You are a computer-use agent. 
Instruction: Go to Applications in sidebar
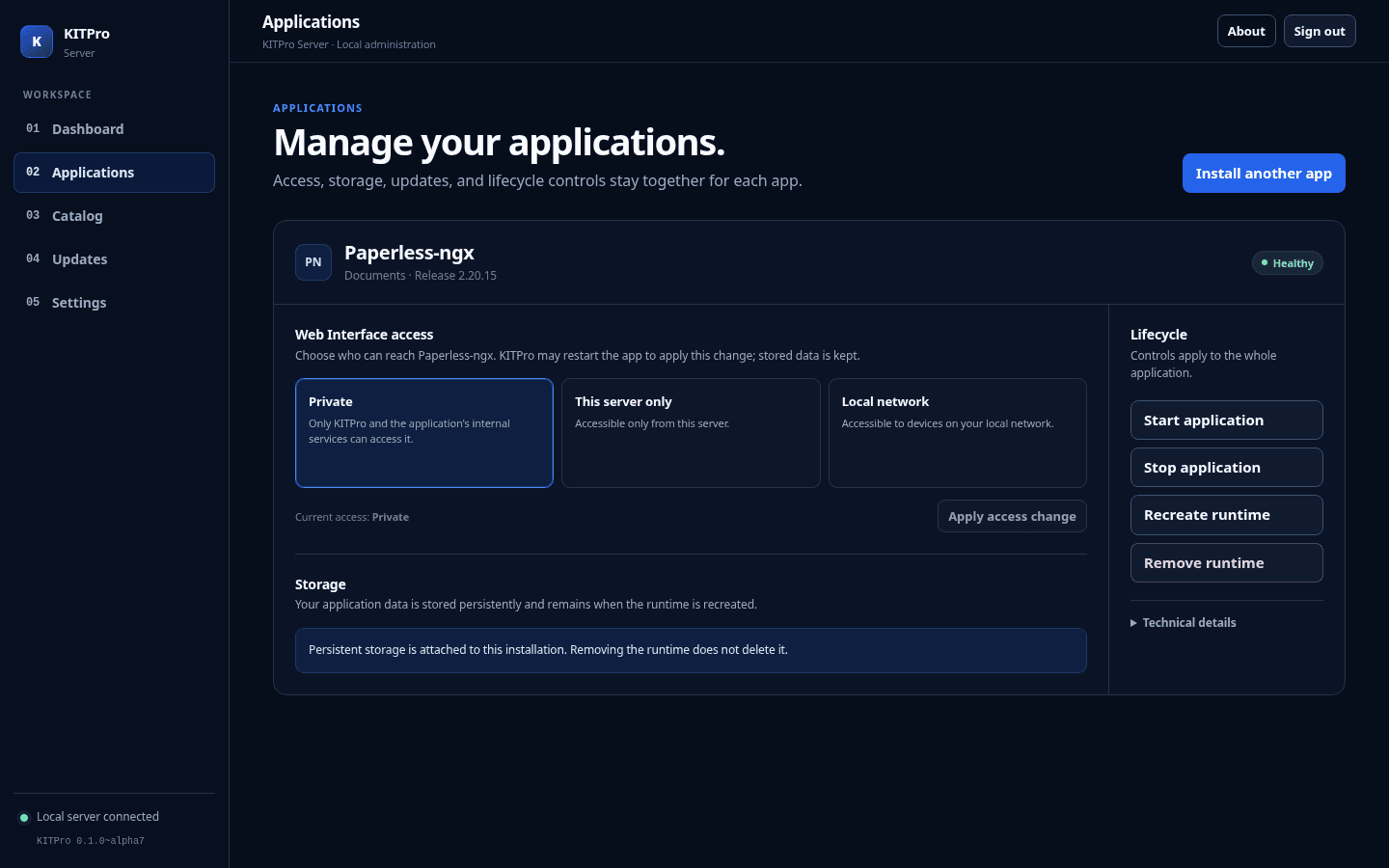coord(114,173)
